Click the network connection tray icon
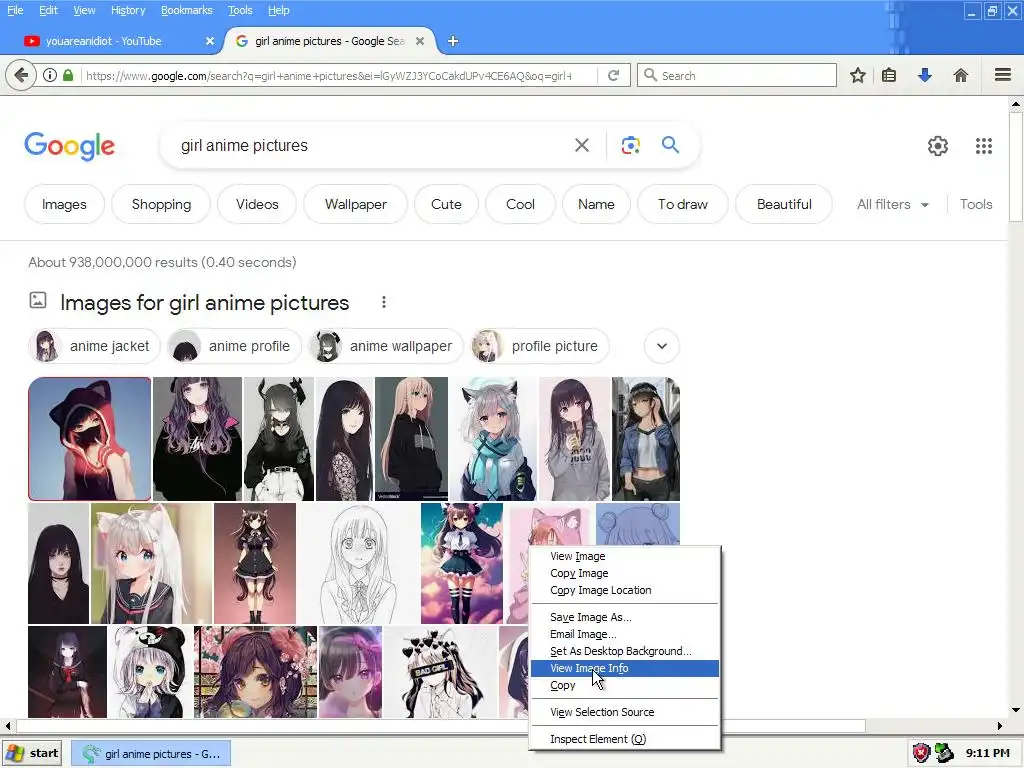 tap(944, 753)
